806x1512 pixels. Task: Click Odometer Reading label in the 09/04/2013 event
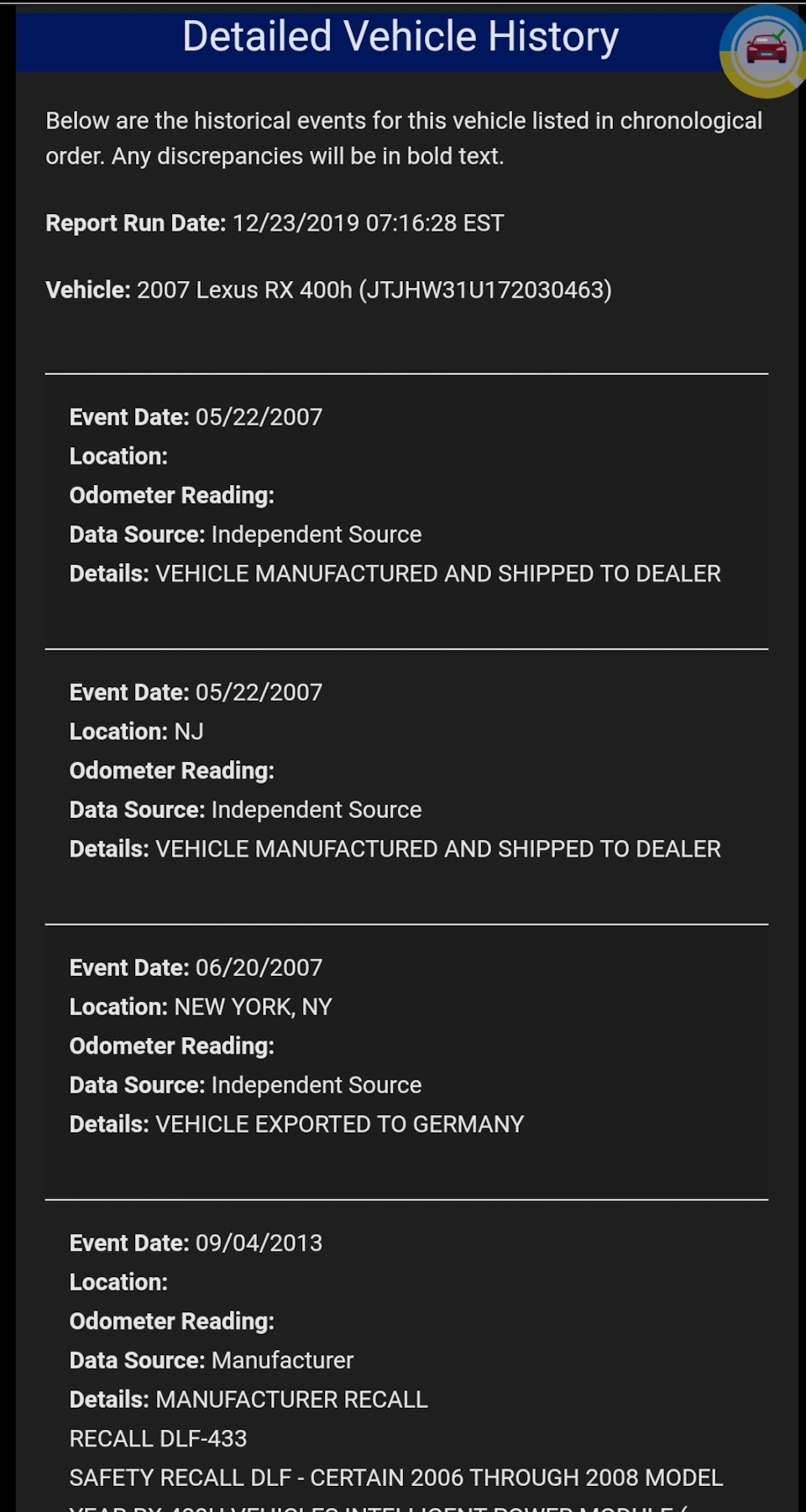pyautogui.click(x=171, y=1322)
